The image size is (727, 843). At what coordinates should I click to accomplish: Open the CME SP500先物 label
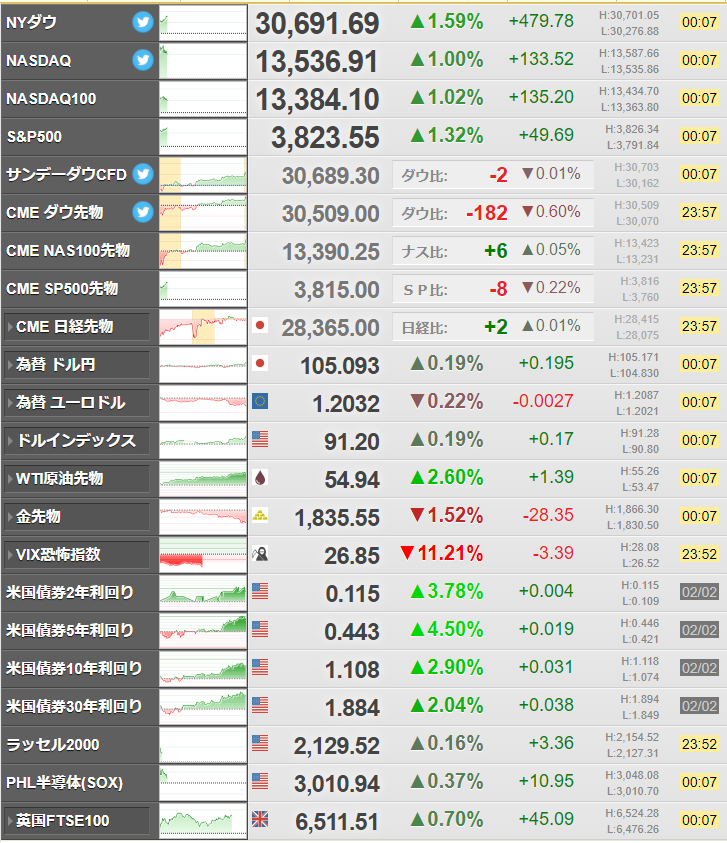tap(62, 289)
